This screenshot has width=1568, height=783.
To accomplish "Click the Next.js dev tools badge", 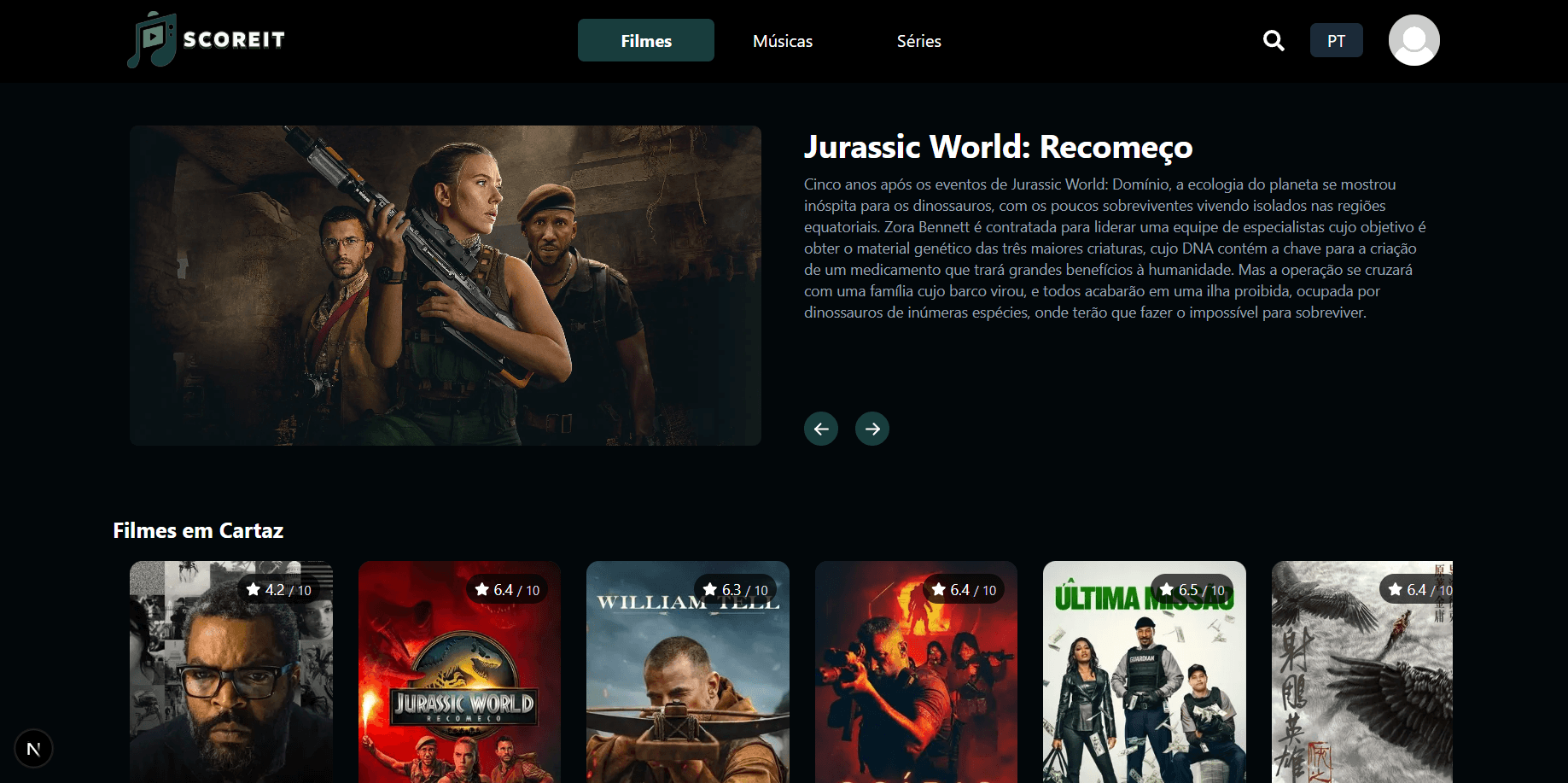I will (x=34, y=749).
